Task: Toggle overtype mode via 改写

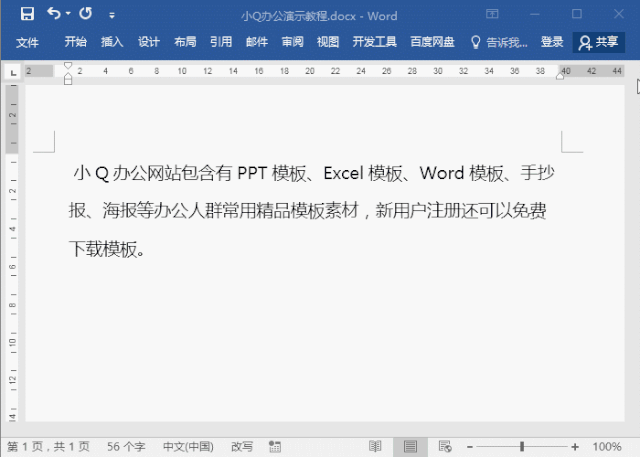Action: pos(242,446)
